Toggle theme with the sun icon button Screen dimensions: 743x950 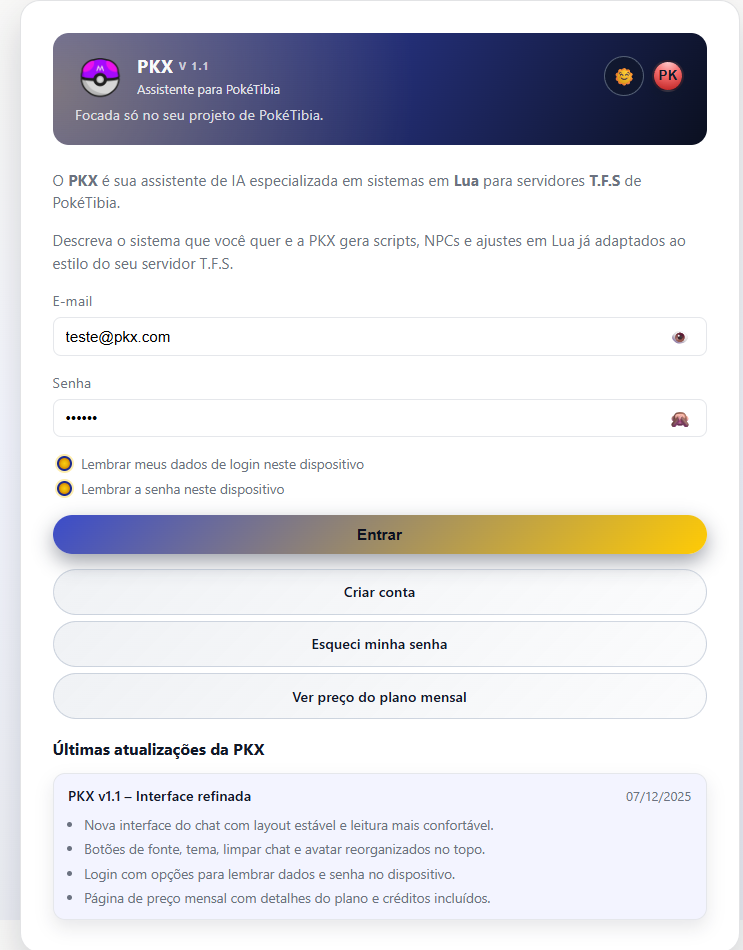[624, 76]
